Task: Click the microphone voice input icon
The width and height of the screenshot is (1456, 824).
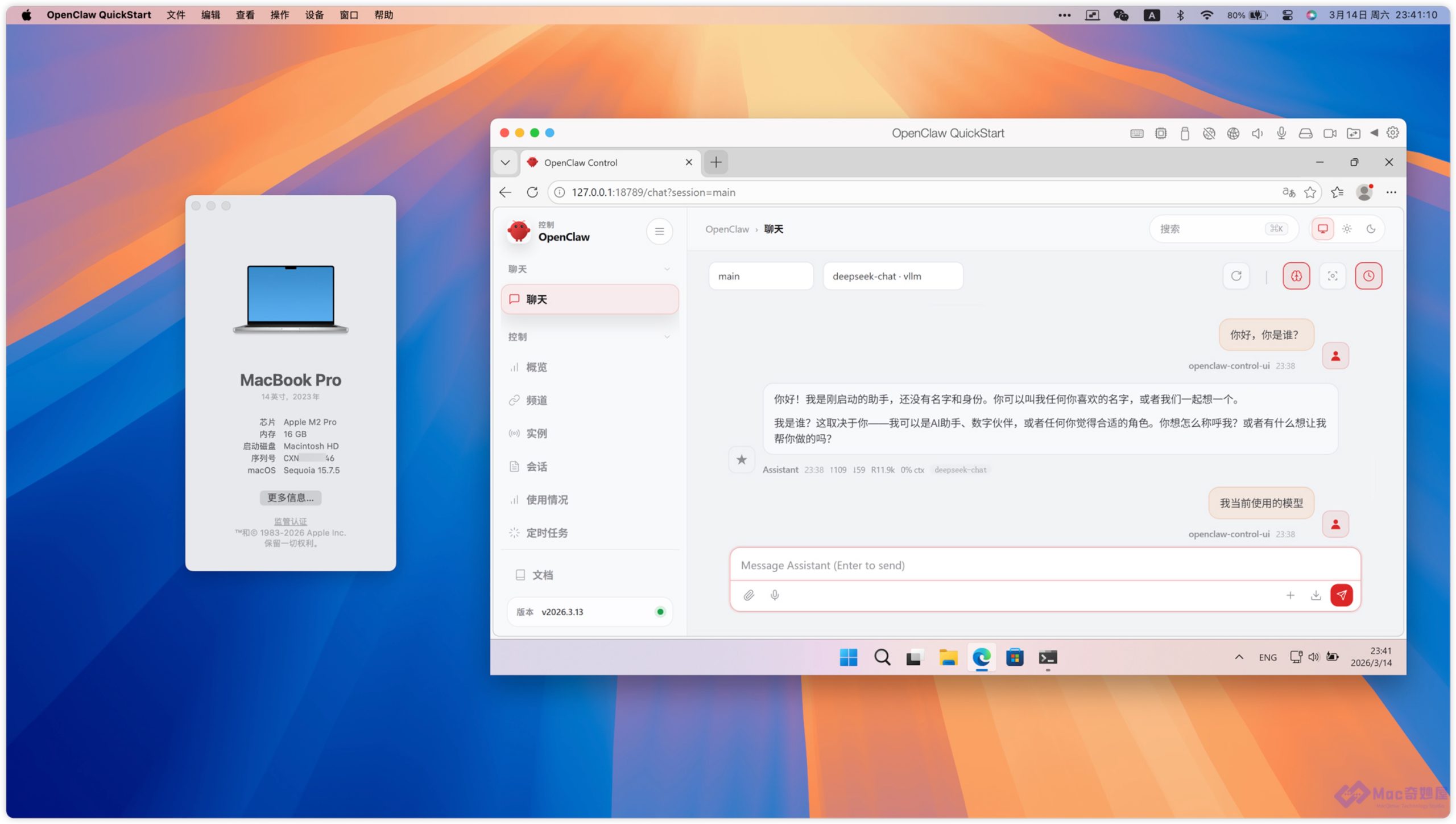Action: click(x=774, y=595)
